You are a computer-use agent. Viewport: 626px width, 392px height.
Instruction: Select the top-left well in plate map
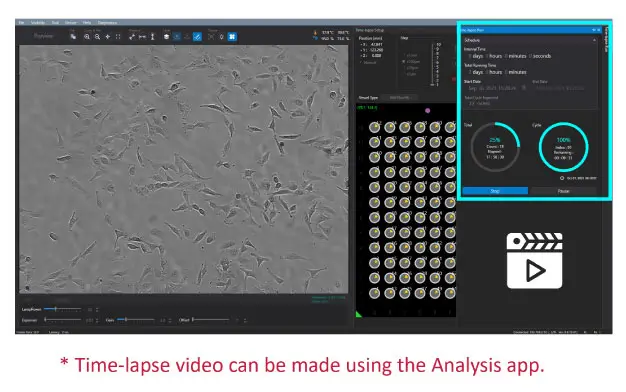(x=374, y=127)
